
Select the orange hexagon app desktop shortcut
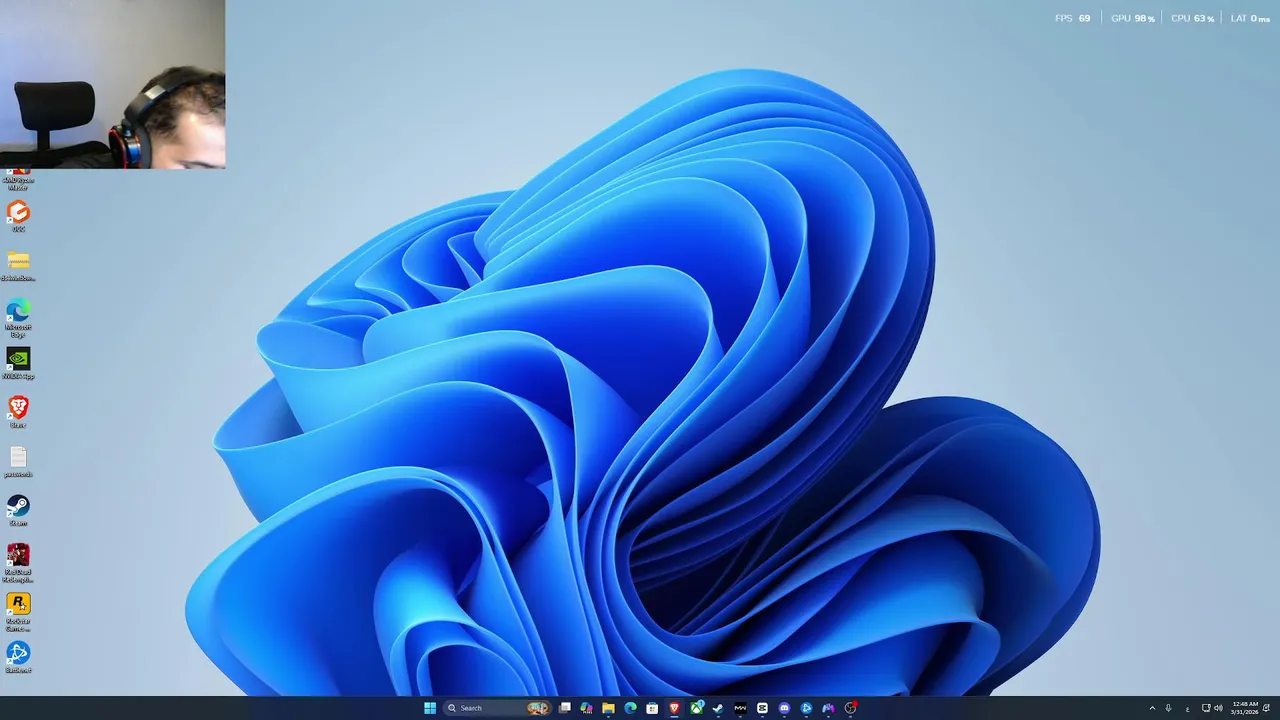(18, 216)
